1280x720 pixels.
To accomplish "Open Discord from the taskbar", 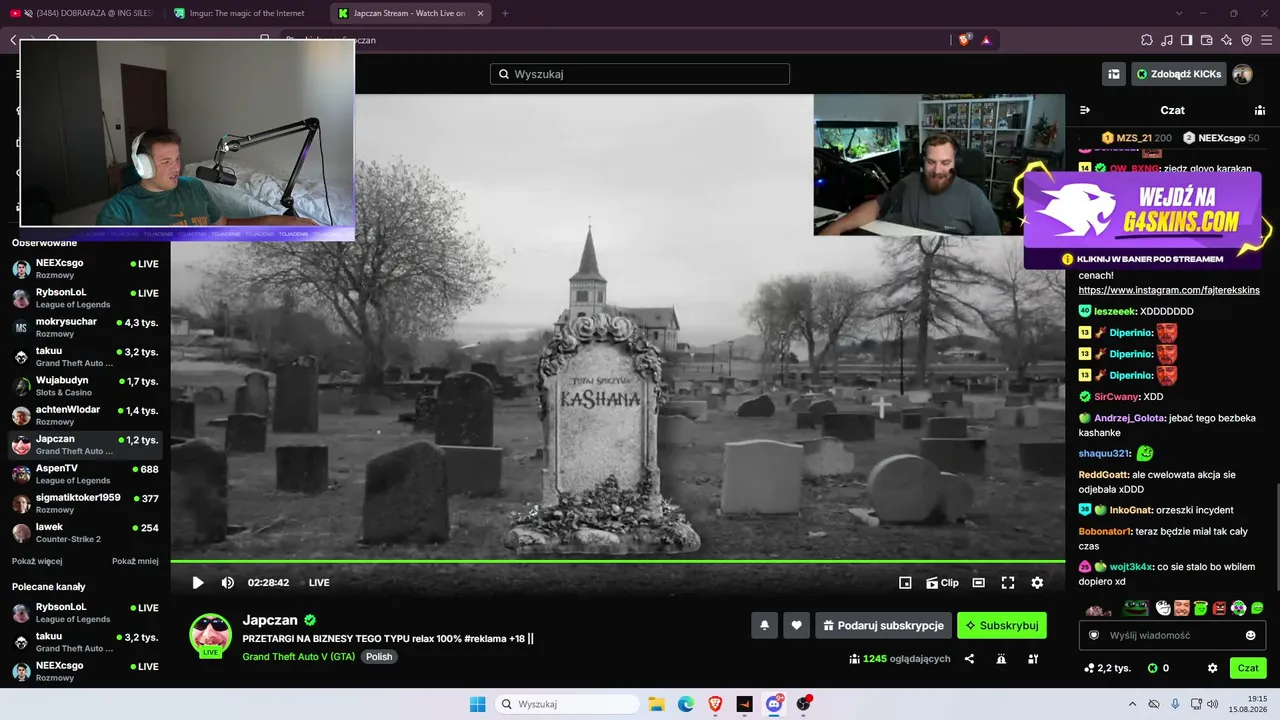I will pos(774,704).
